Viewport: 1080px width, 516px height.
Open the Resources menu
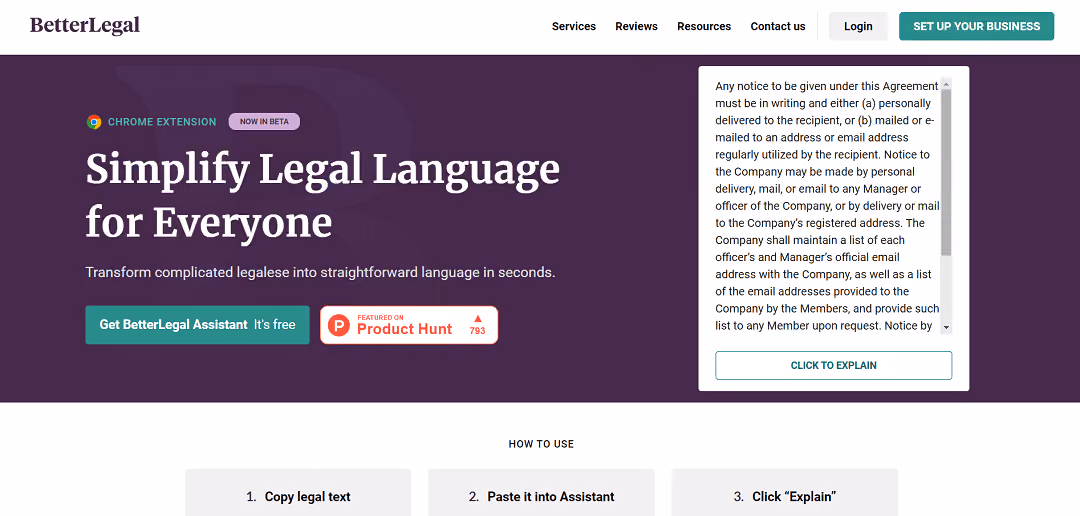click(x=704, y=26)
